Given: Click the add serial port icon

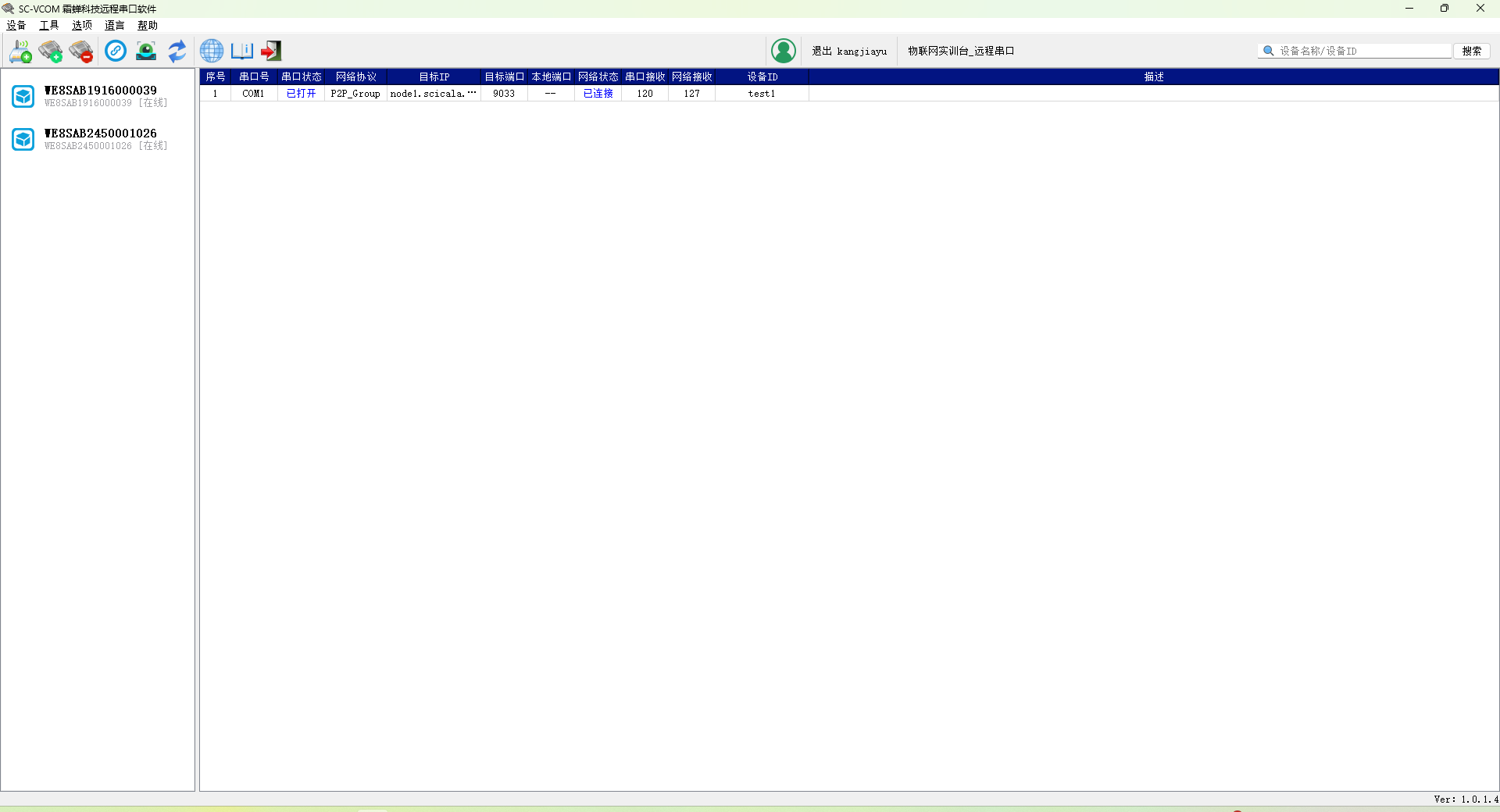Looking at the screenshot, I should [x=51, y=52].
